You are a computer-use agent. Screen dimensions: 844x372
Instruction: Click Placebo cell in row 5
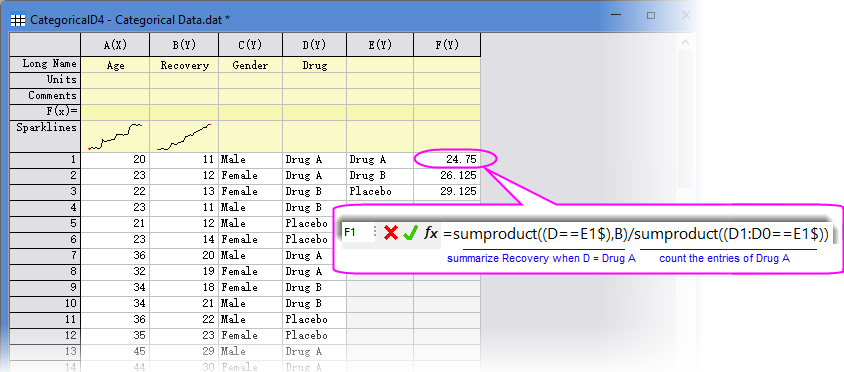[314, 223]
